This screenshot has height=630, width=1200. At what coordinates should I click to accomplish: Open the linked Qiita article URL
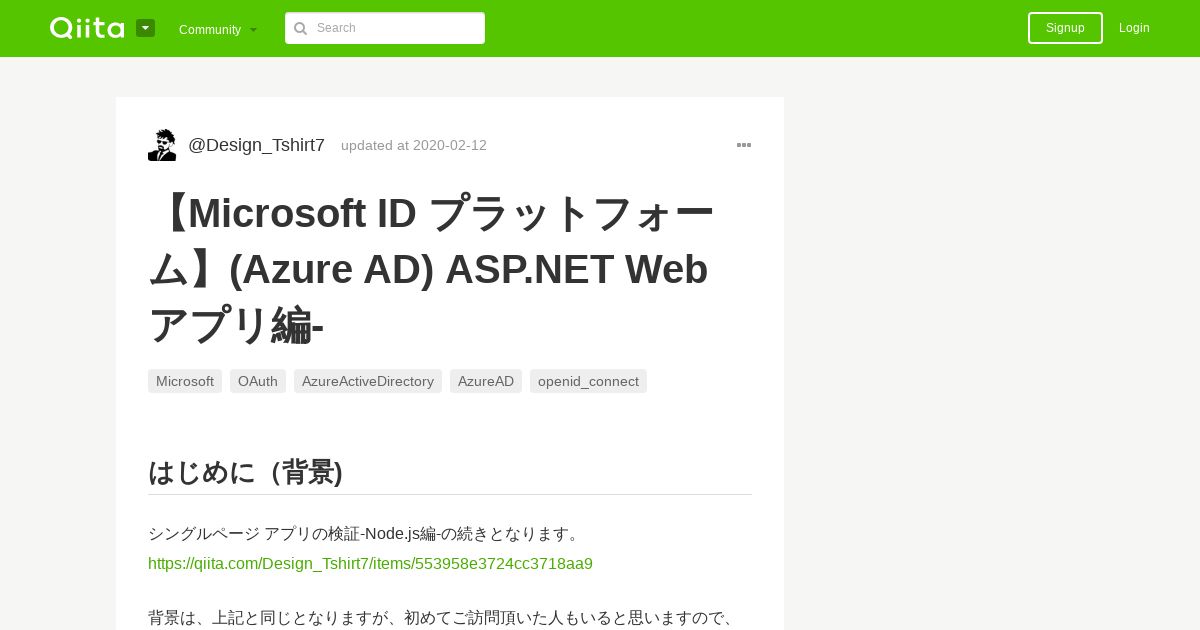[x=370, y=564]
